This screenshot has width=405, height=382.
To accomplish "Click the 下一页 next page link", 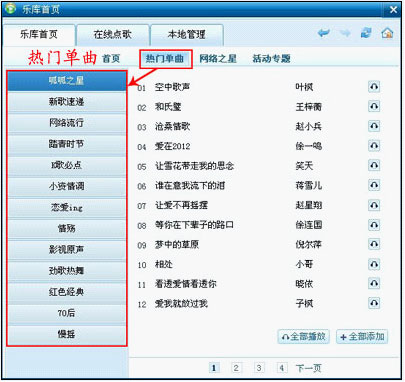I will [308, 368].
